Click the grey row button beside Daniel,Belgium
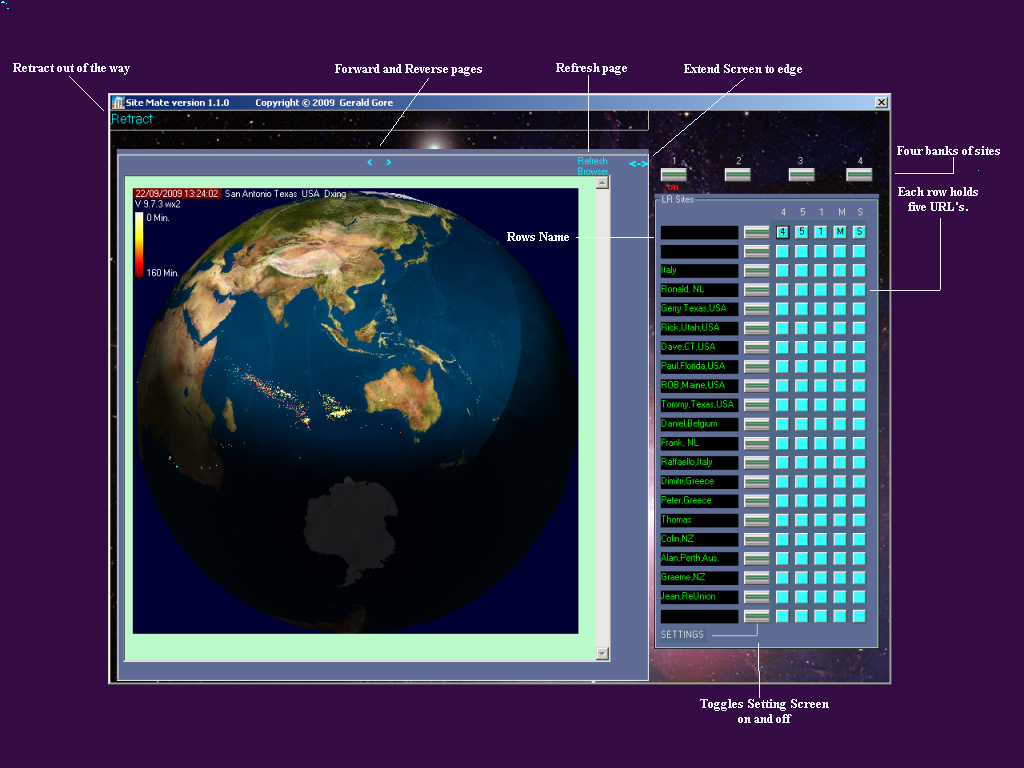1024x768 pixels. (757, 424)
